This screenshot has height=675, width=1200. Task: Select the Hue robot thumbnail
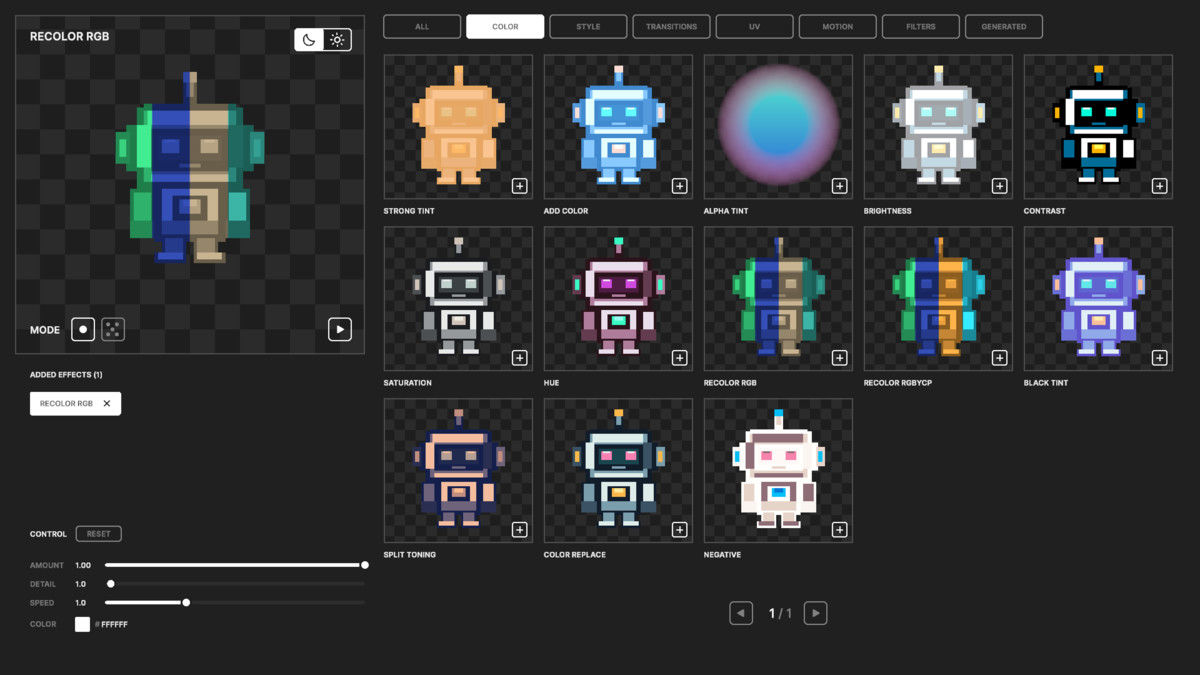[x=618, y=298]
